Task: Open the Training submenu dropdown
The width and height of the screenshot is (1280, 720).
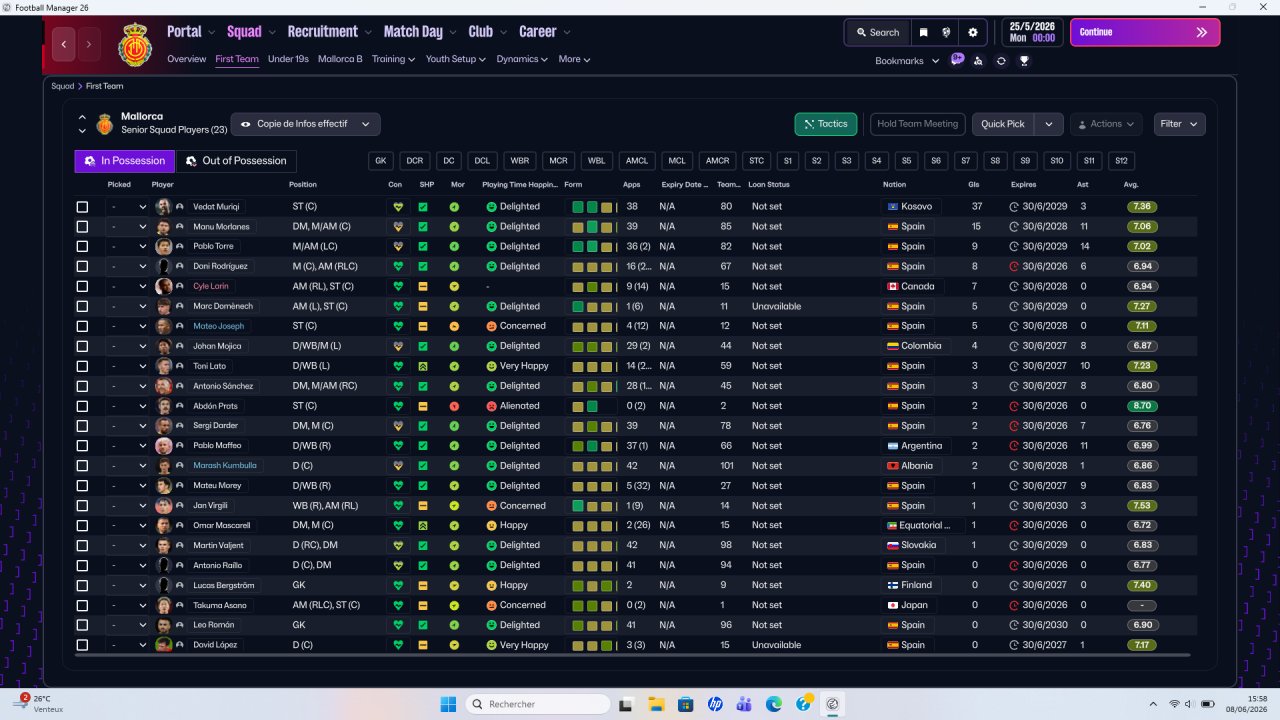Action: click(x=393, y=59)
